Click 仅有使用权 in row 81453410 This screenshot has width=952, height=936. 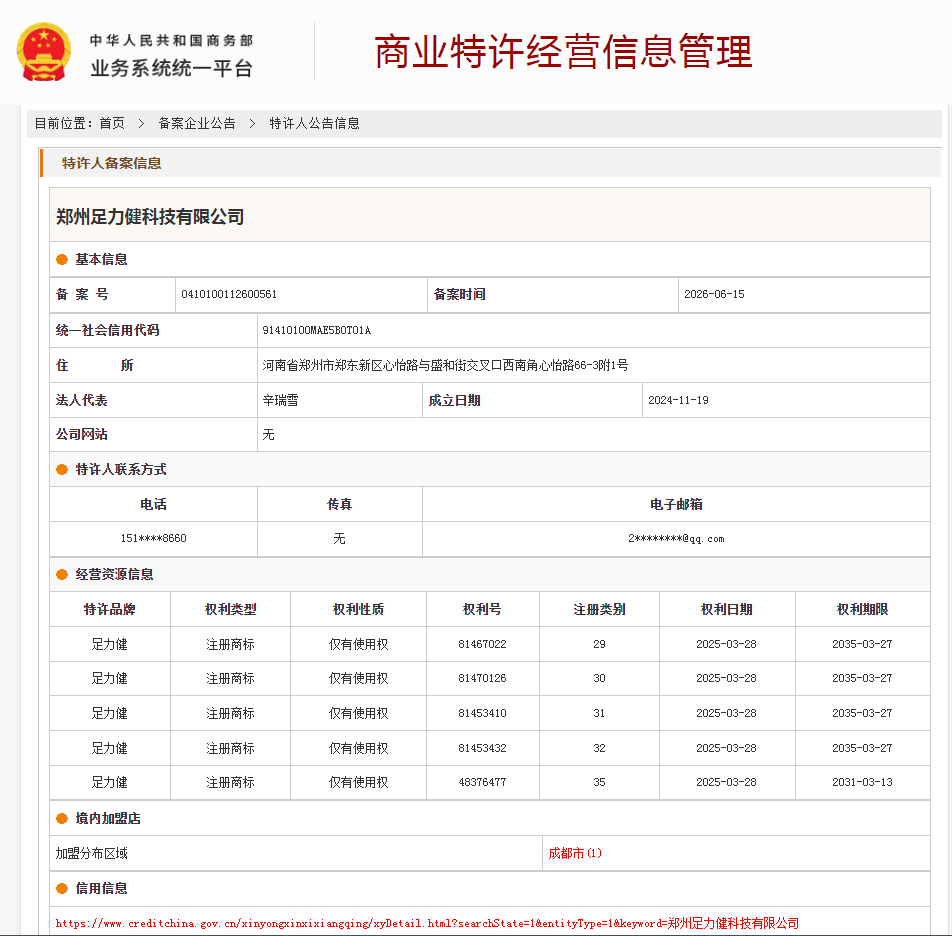click(358, 714)
